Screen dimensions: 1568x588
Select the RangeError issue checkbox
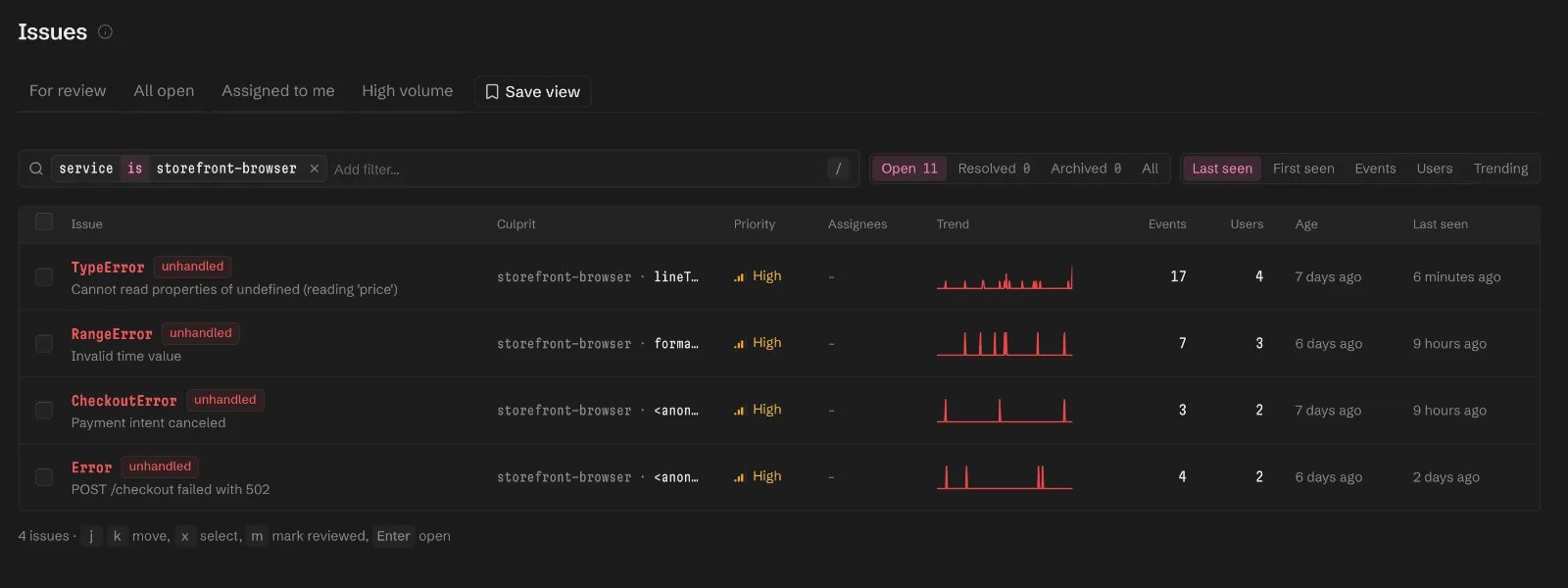coord(44,344)
